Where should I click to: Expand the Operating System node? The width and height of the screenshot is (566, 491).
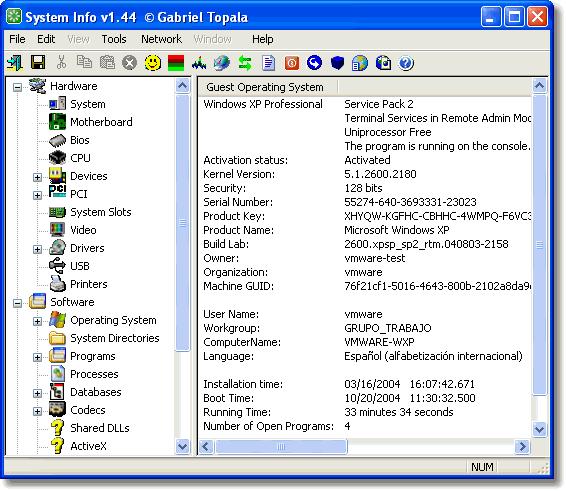tap(37, 321)
